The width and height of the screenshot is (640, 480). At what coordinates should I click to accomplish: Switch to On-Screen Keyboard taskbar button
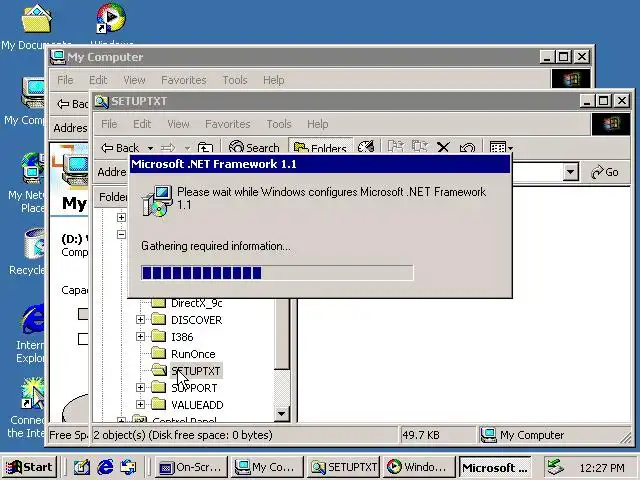[x=191, y=467]
